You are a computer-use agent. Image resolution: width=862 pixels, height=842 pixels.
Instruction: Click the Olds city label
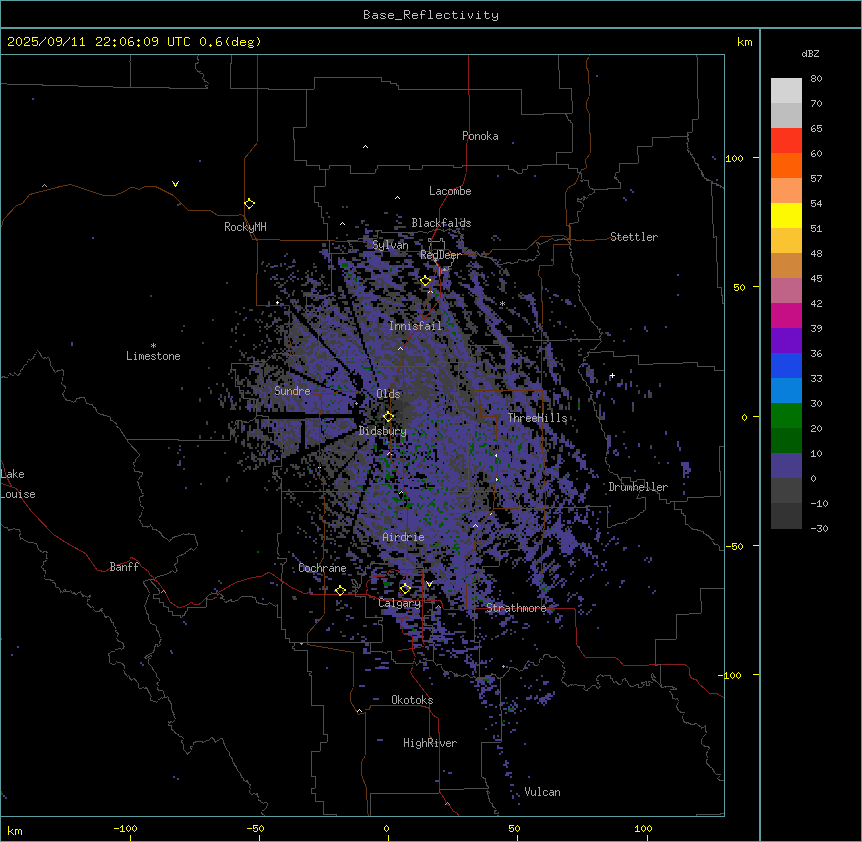tap(388, 394)
